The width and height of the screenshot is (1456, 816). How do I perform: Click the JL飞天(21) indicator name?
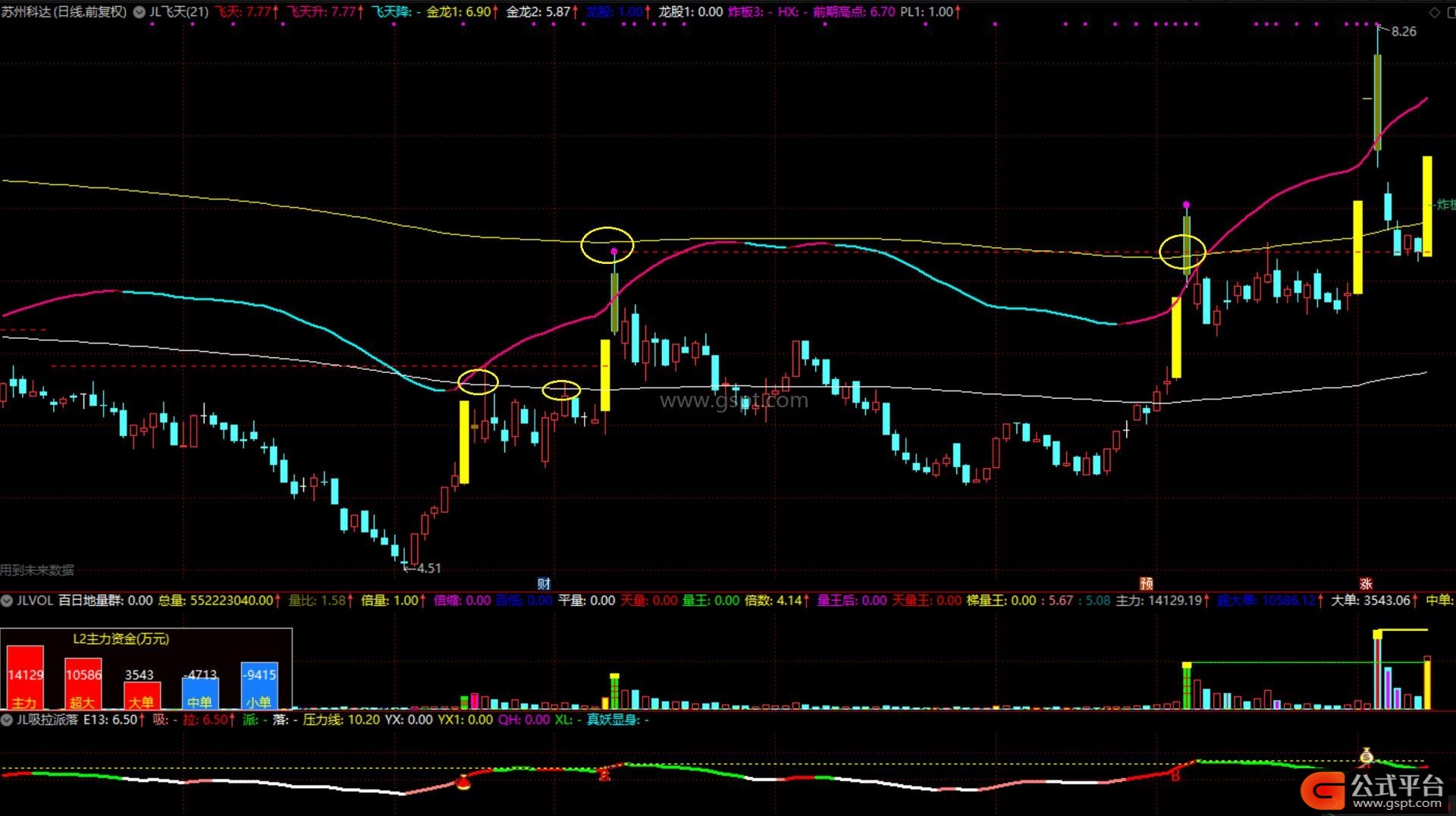click(x=179, y=12)
